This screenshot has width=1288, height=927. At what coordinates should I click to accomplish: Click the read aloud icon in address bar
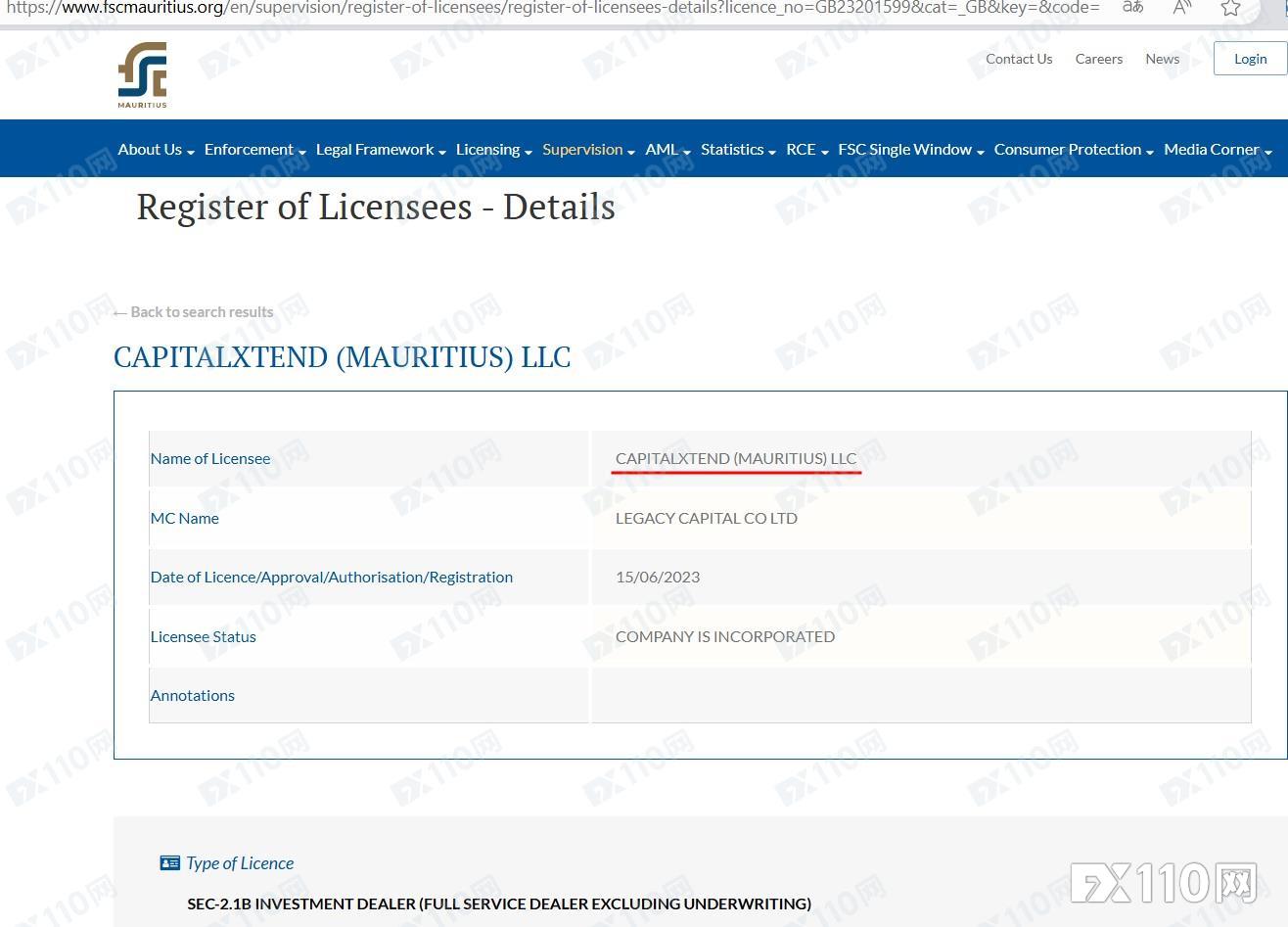[1182, 8]
